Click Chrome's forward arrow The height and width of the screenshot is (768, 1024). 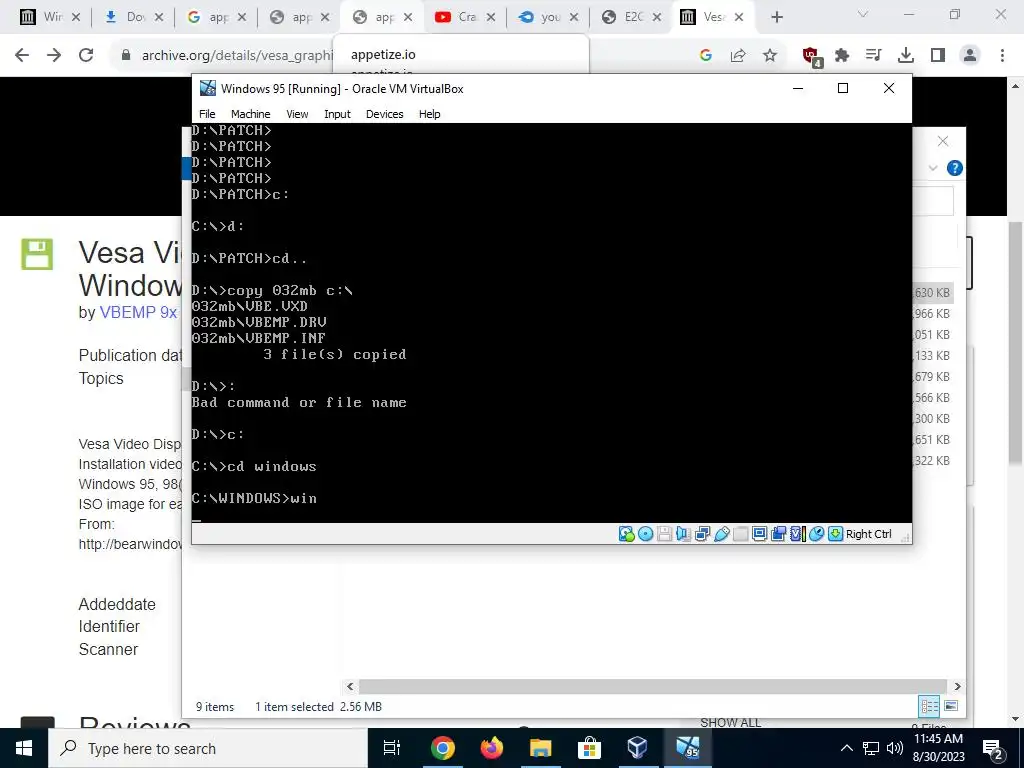click(54, 55)
